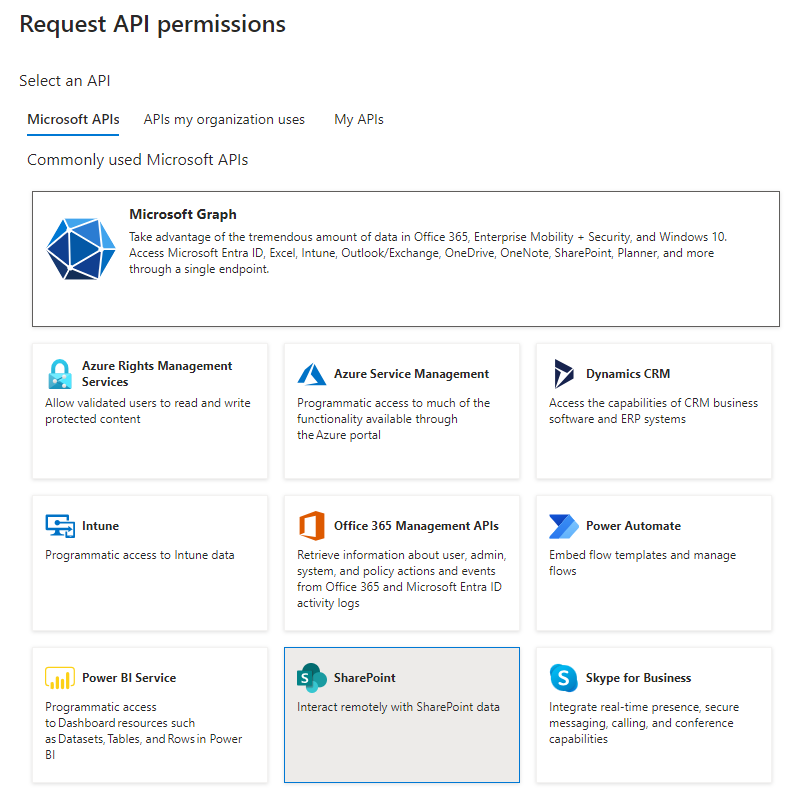Switch to the Microsoft APIs tab
Viewport: 809px width, 790px height.
(x=72, y=119)
